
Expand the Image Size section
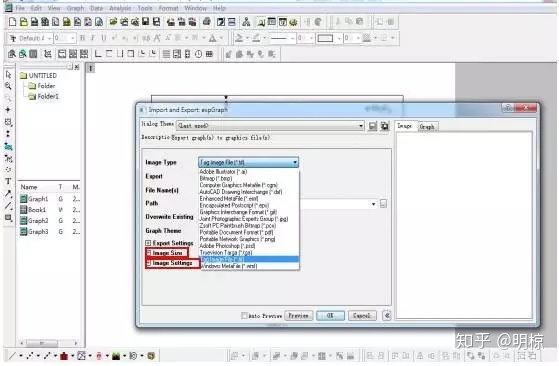pos(149,252)
